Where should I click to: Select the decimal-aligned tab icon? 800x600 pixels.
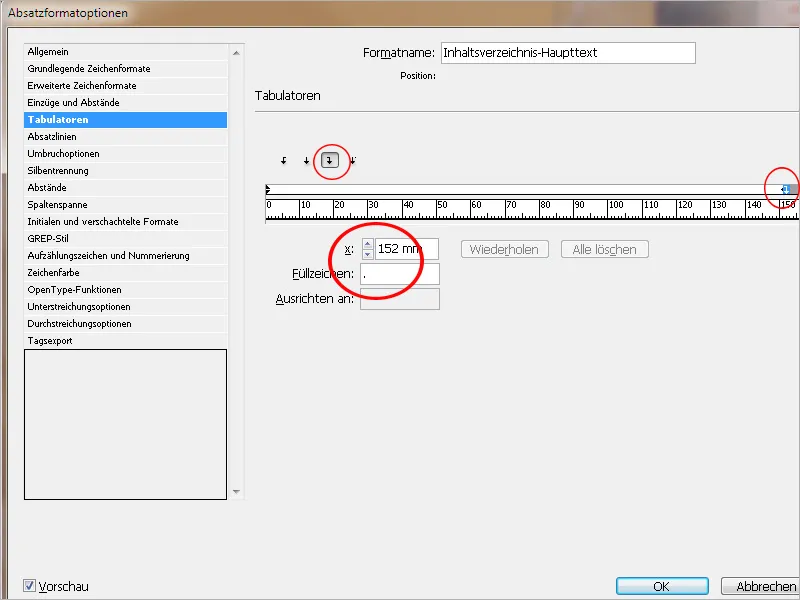pos(353,161)
